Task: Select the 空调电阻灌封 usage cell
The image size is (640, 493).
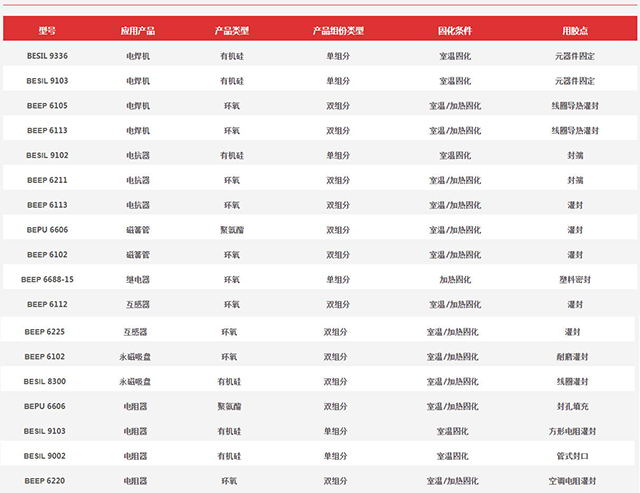Action: pos(576,480)
